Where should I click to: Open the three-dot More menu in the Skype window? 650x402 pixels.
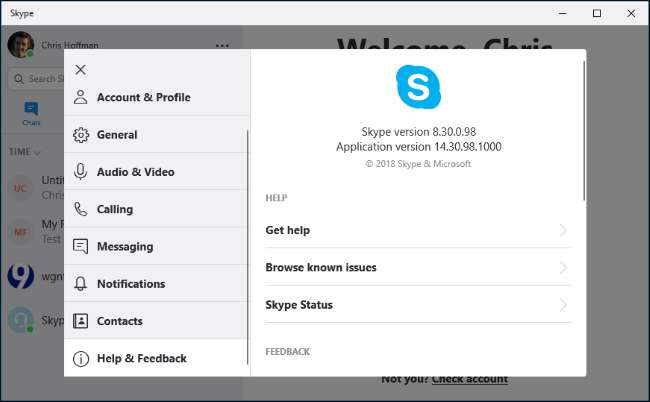(222, 46)
